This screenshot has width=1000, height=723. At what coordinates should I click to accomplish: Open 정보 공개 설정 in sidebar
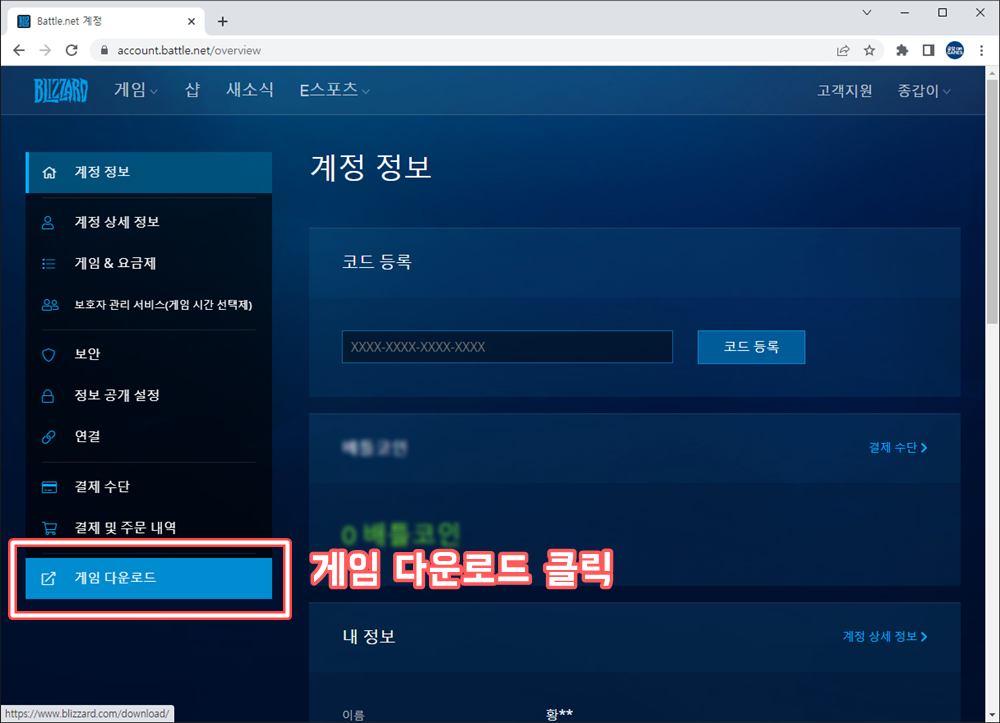[149, 395]
